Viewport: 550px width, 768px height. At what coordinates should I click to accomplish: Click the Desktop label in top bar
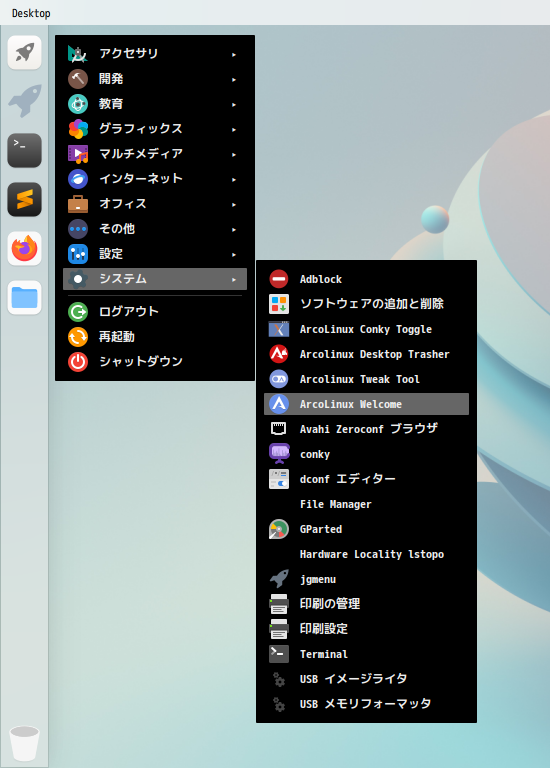31,13
